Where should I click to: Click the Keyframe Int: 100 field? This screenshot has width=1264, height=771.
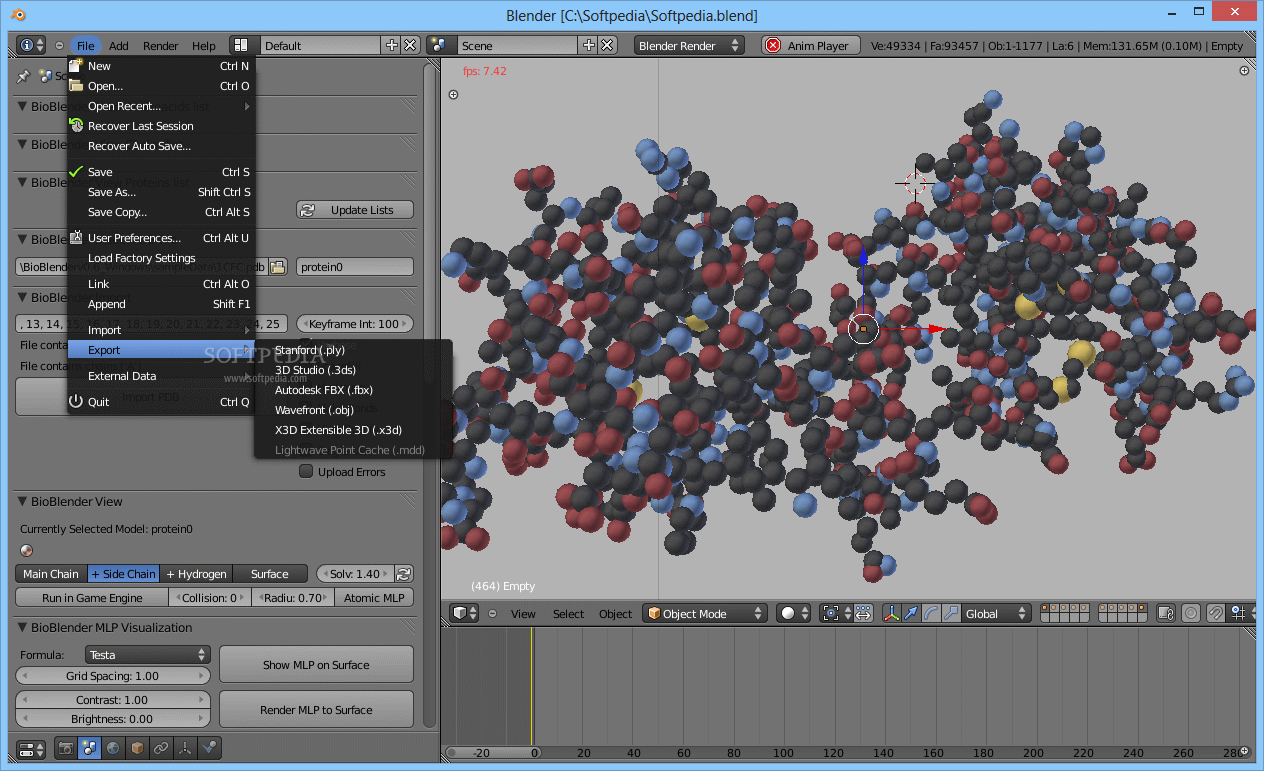pyautogui.click(x=355, y=324)
